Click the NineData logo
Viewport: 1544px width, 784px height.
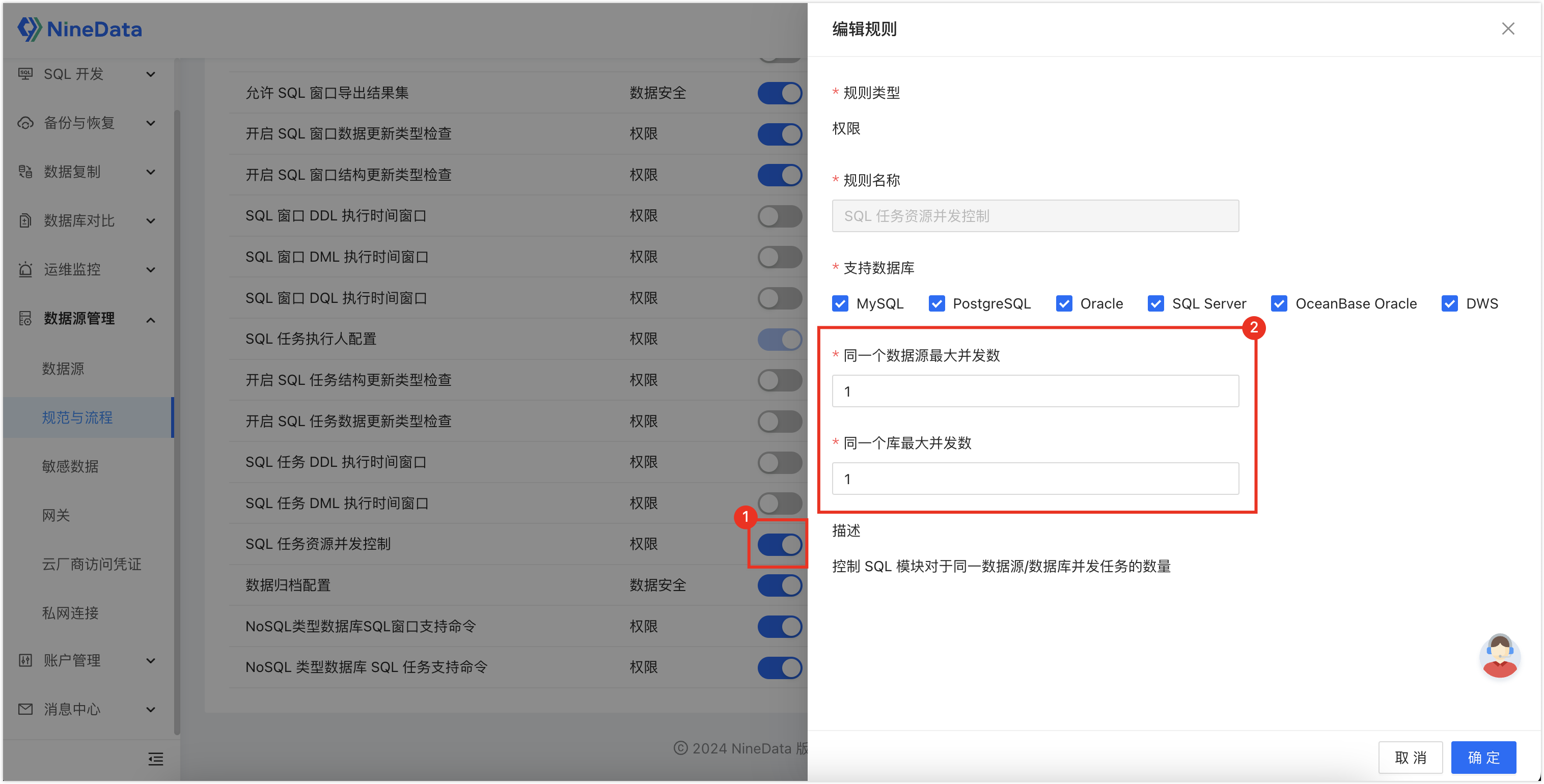click(80, 29)
